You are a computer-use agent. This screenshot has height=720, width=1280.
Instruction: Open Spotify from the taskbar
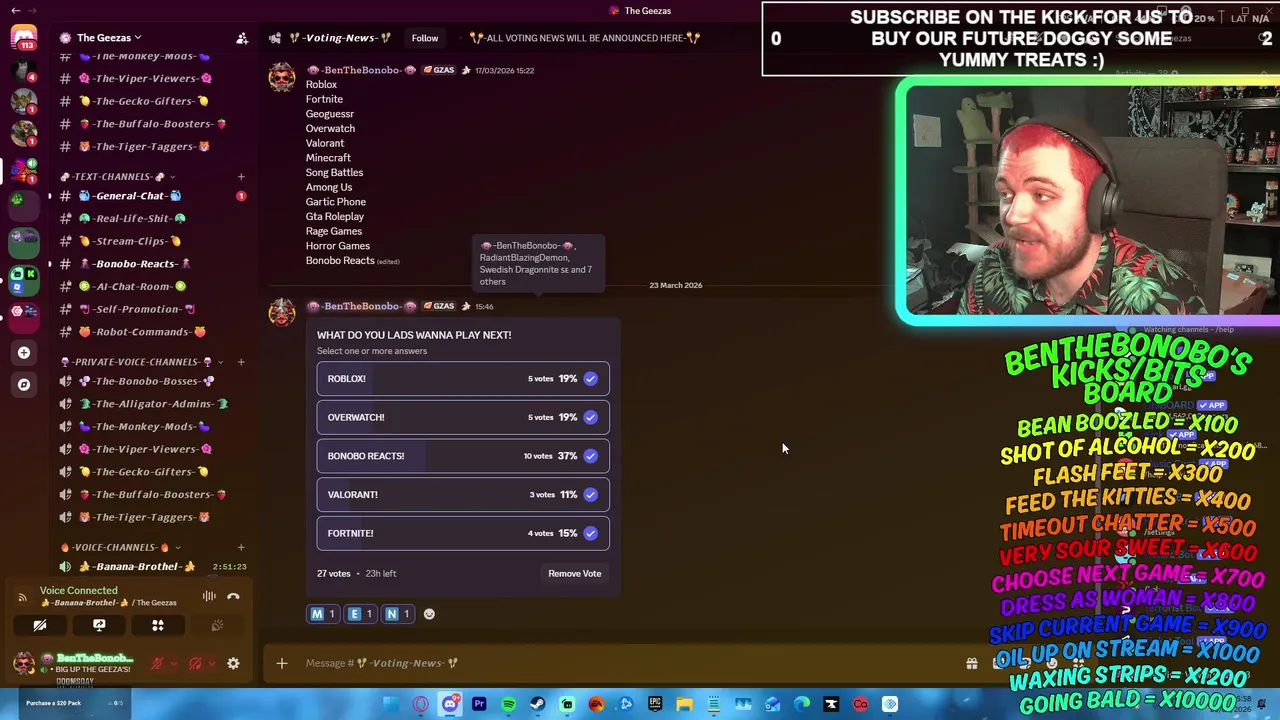tap(508, 704)
